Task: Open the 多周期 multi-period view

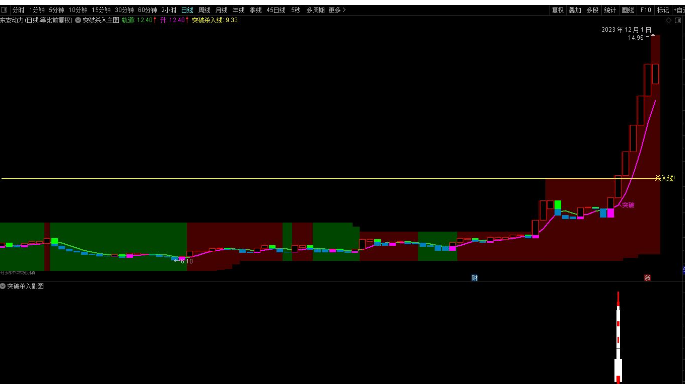Action: tap(315, 10)
